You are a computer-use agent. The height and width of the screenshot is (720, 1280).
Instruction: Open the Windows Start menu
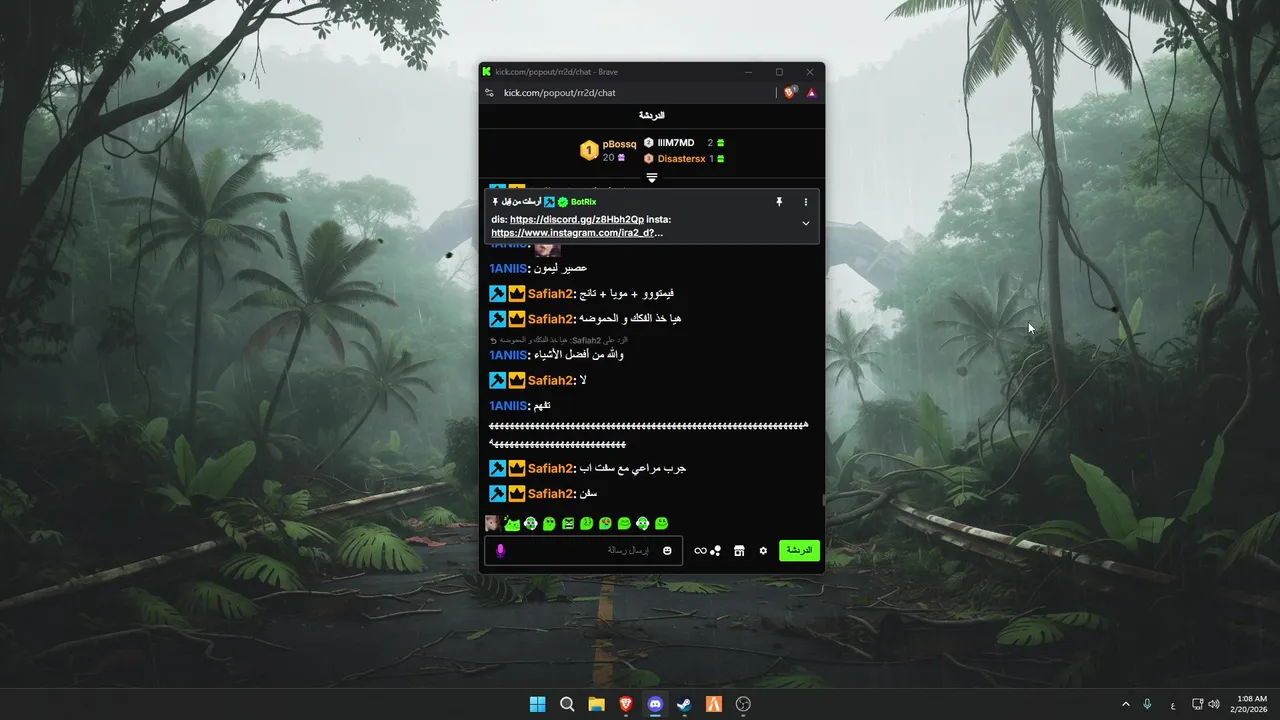(538, 704)
